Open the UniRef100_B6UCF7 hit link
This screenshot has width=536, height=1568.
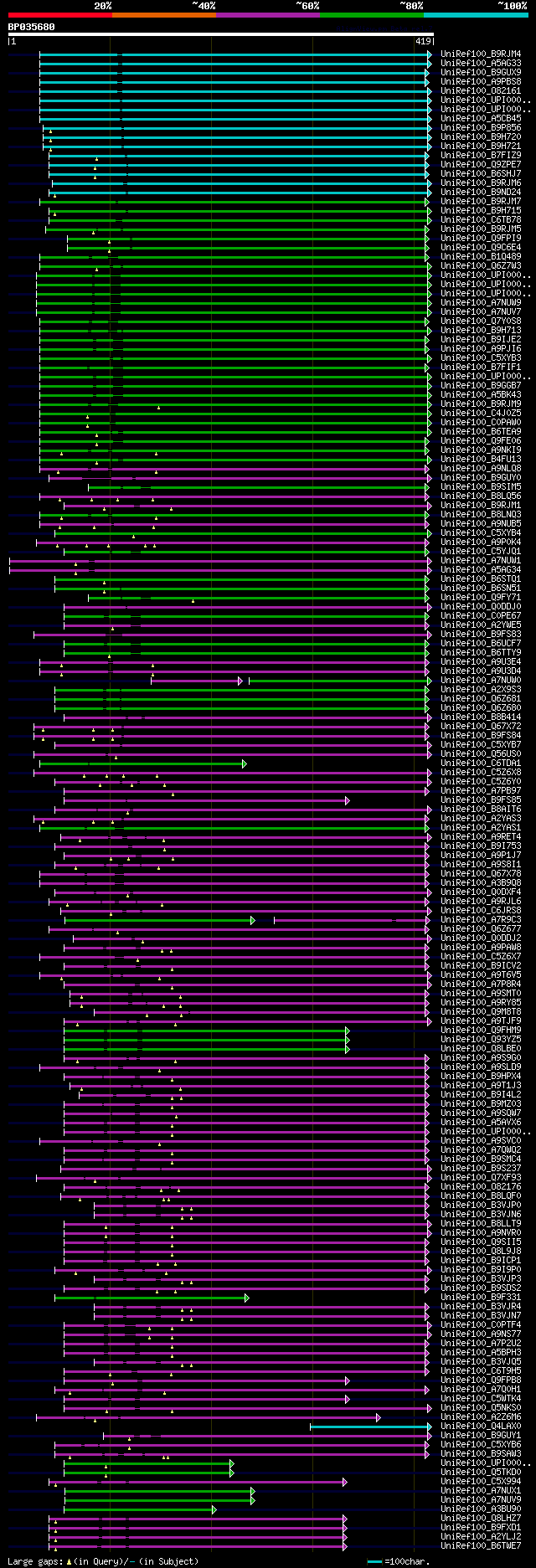pyautogui.click(x=481, y=644)
